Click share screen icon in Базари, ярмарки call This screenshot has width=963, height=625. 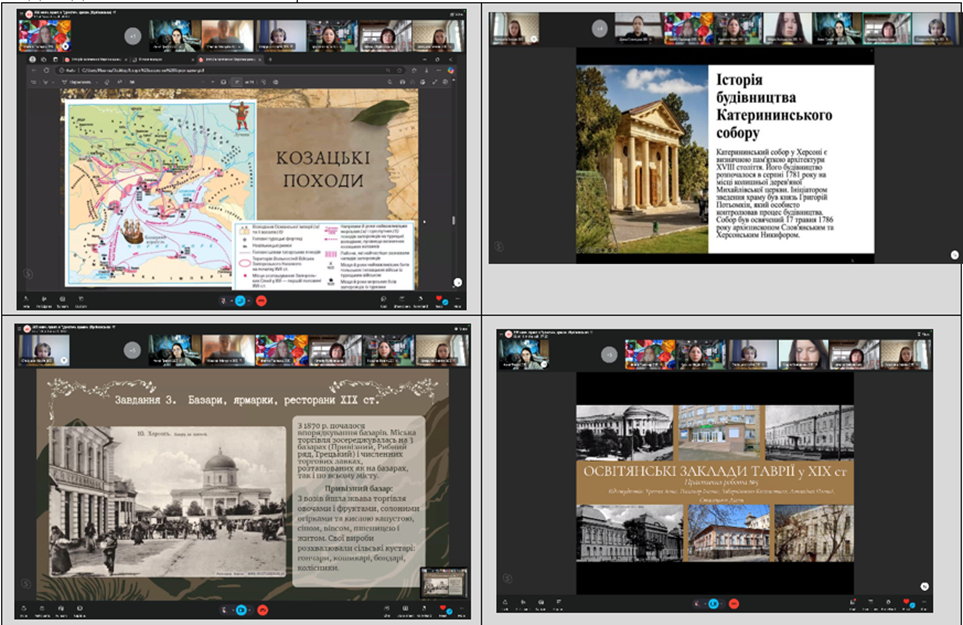click(405, 608)
